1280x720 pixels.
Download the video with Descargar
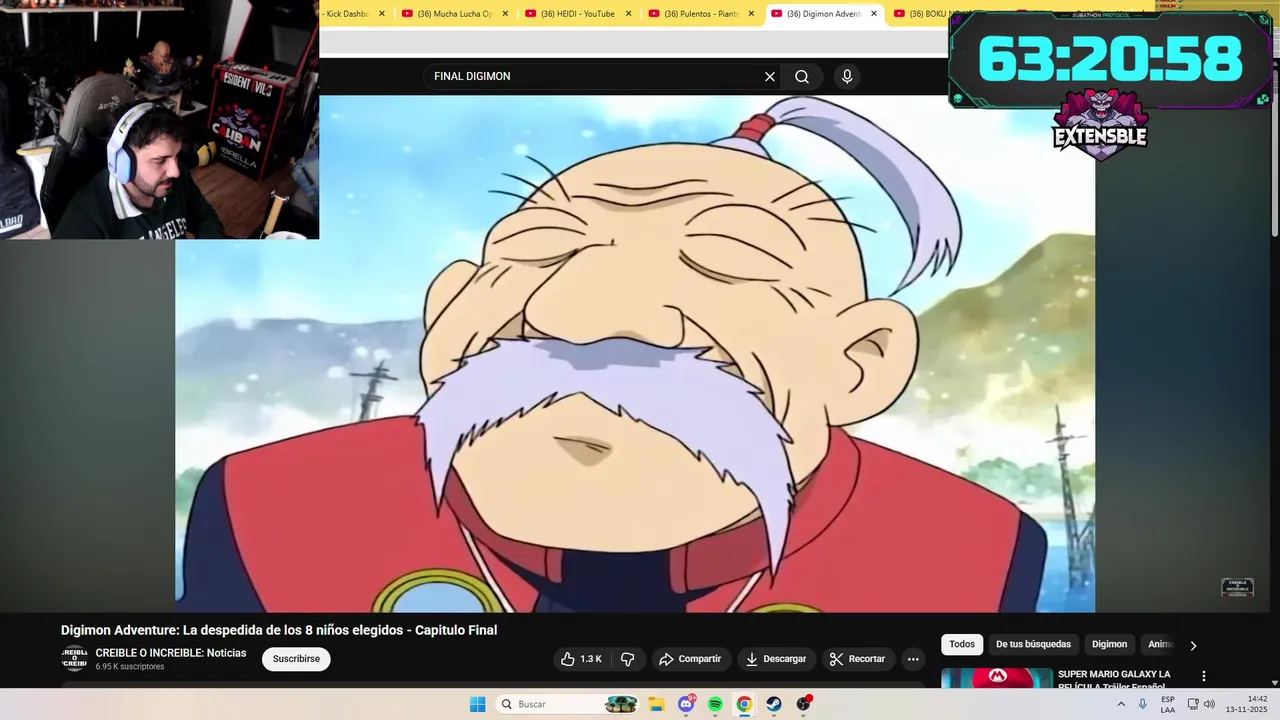pyautogui.click(x=776, y=659)
